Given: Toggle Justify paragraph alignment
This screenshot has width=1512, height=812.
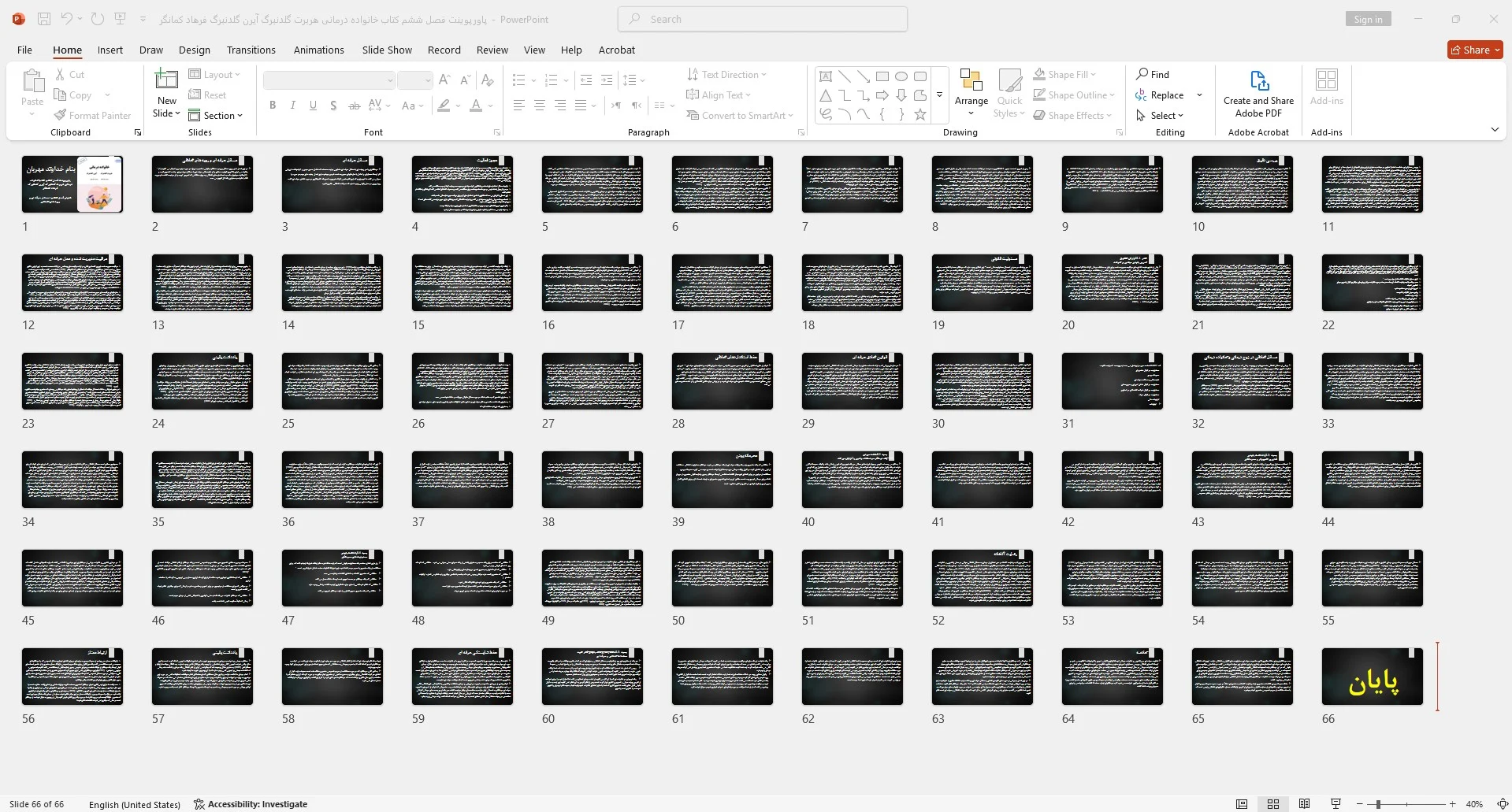Looking at the screenshot, I should [x=581, y=105].
